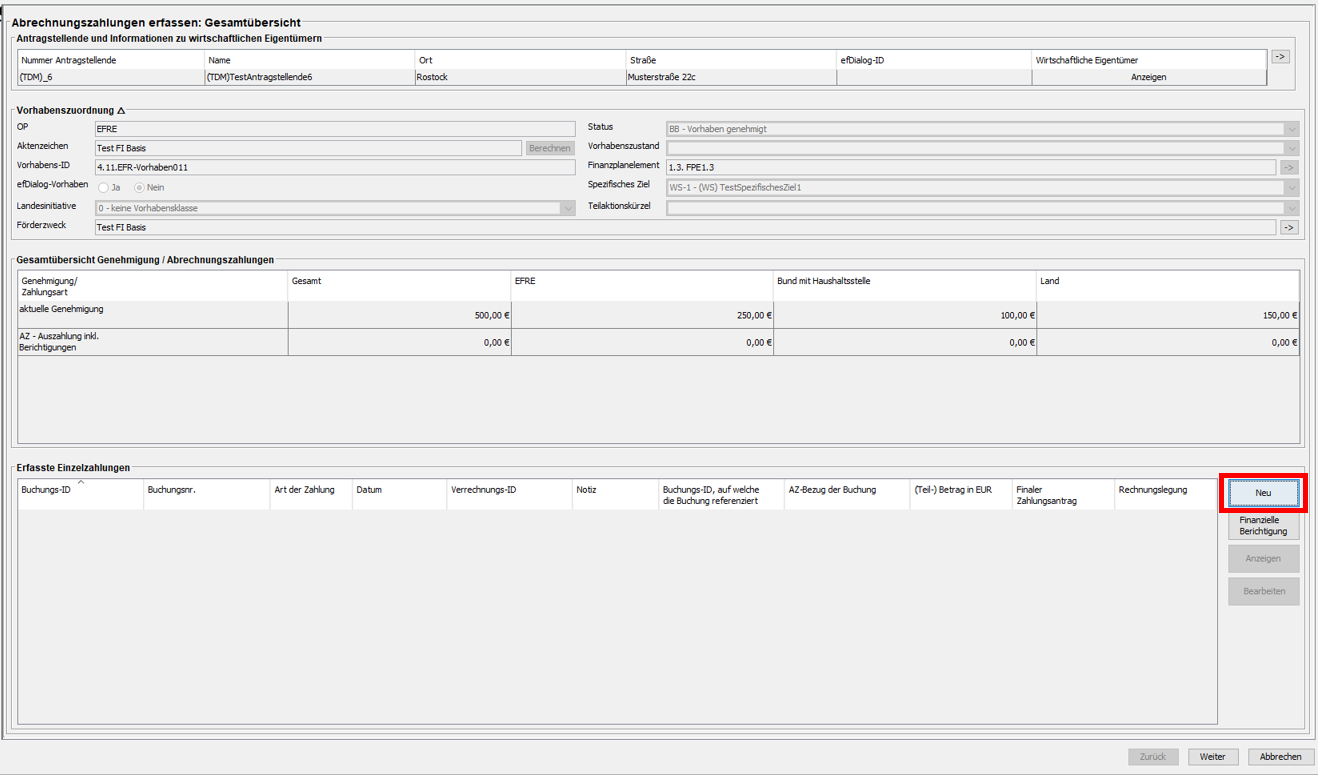Click the Finanzielle Berichtigung button
This screenshot has width=1318, height=775.
pos(1263,526)
